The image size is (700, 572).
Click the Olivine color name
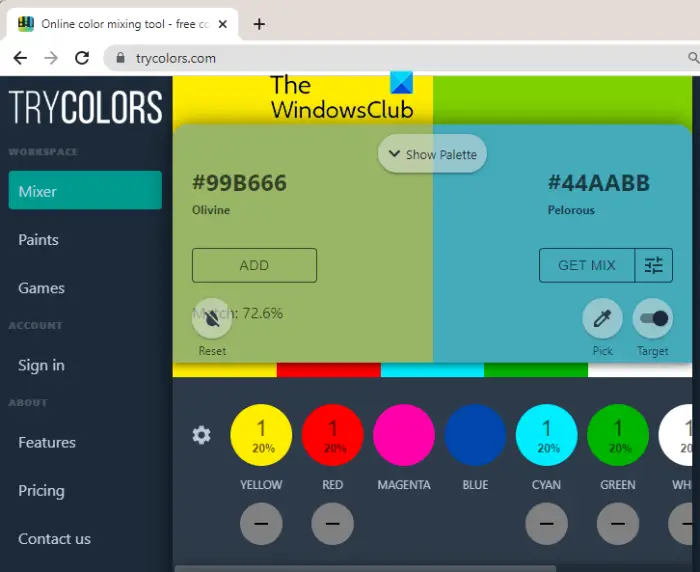(211, 210)
